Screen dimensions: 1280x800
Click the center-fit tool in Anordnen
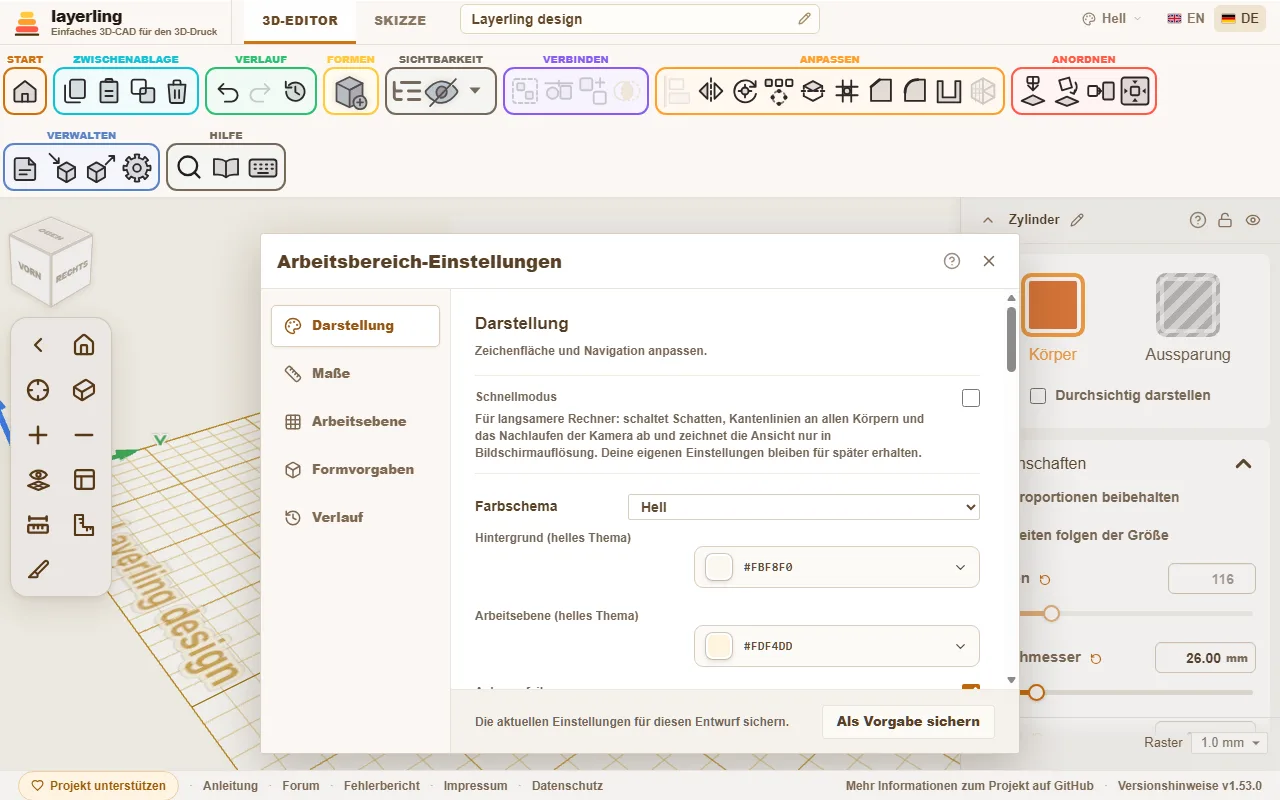coord(1135,91)
